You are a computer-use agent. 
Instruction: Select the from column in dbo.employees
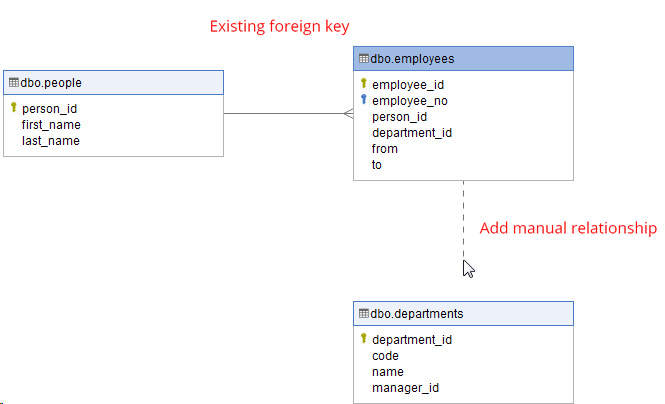click(x=385, y=149)
